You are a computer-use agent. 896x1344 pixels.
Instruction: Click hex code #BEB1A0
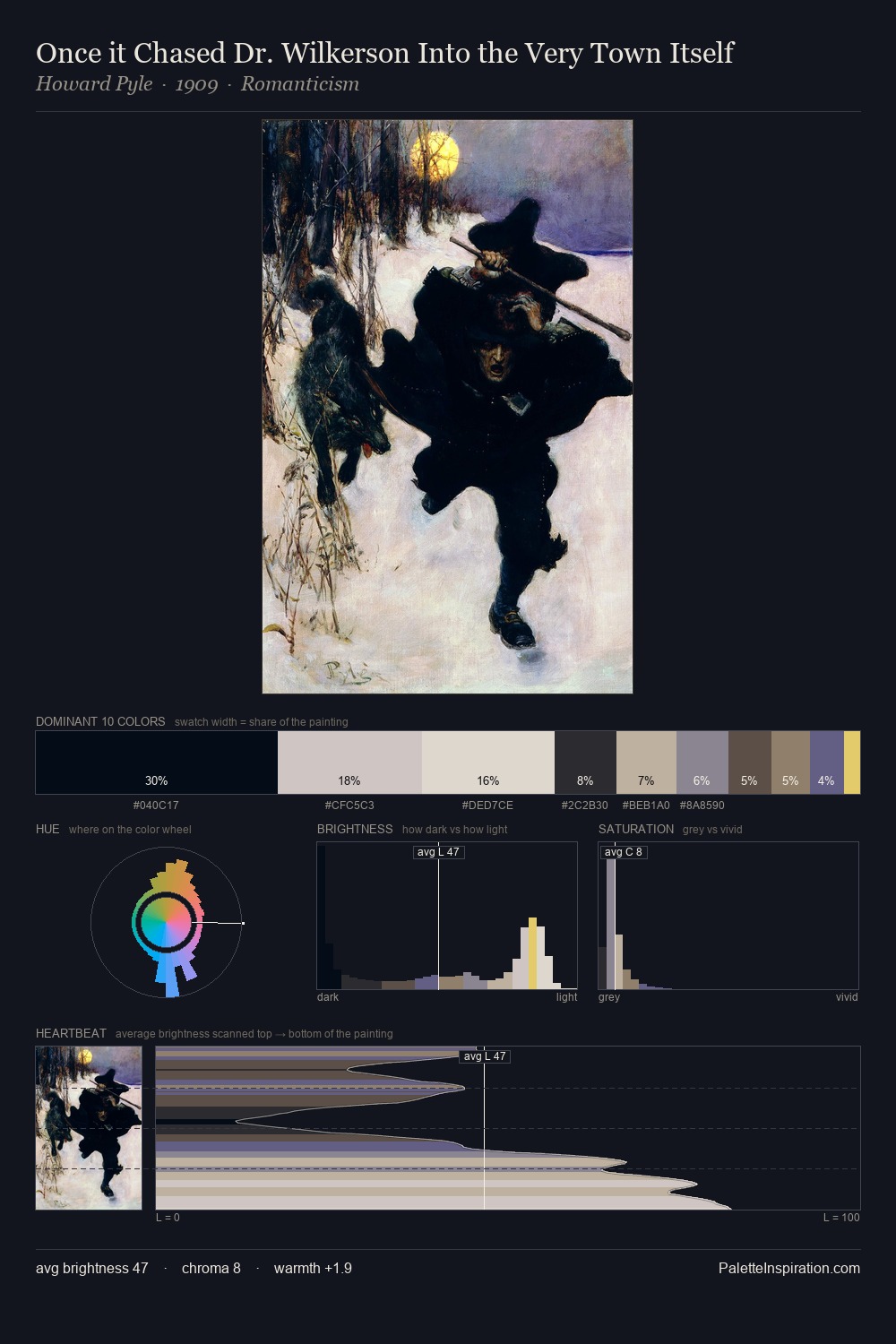tap(646, 806)
